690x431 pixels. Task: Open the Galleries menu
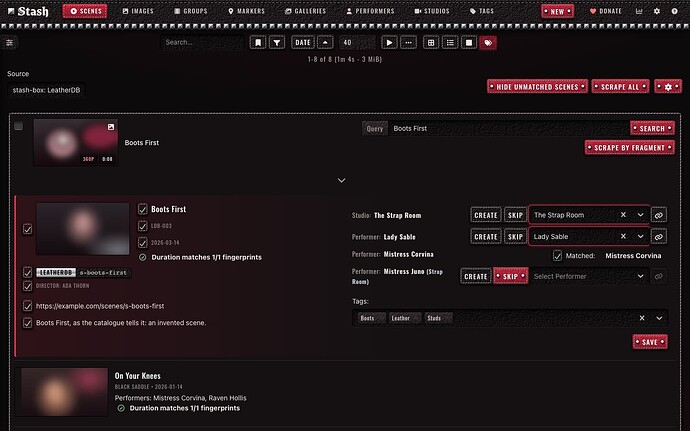tap(305, 11)
